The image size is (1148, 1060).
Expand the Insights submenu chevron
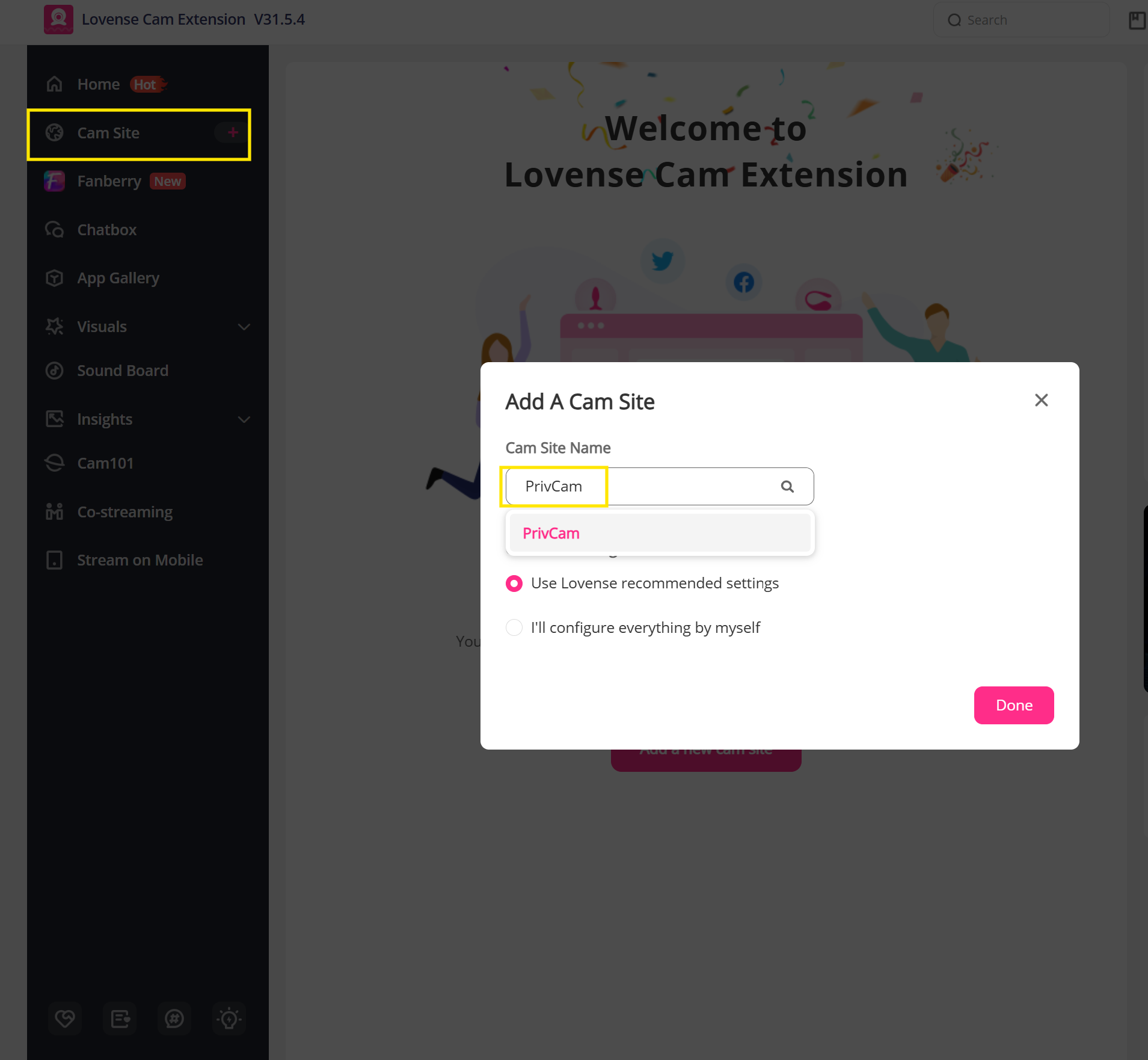[244, 419]
